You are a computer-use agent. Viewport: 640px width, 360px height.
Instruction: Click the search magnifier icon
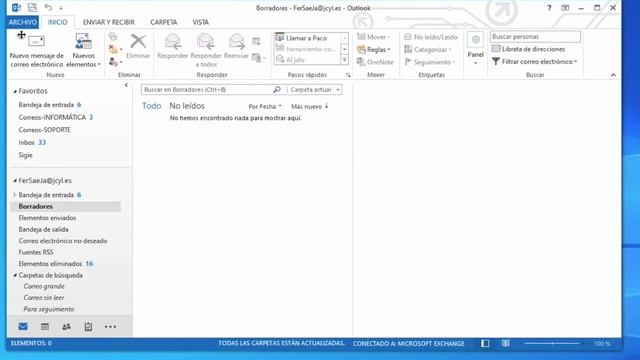277,89
